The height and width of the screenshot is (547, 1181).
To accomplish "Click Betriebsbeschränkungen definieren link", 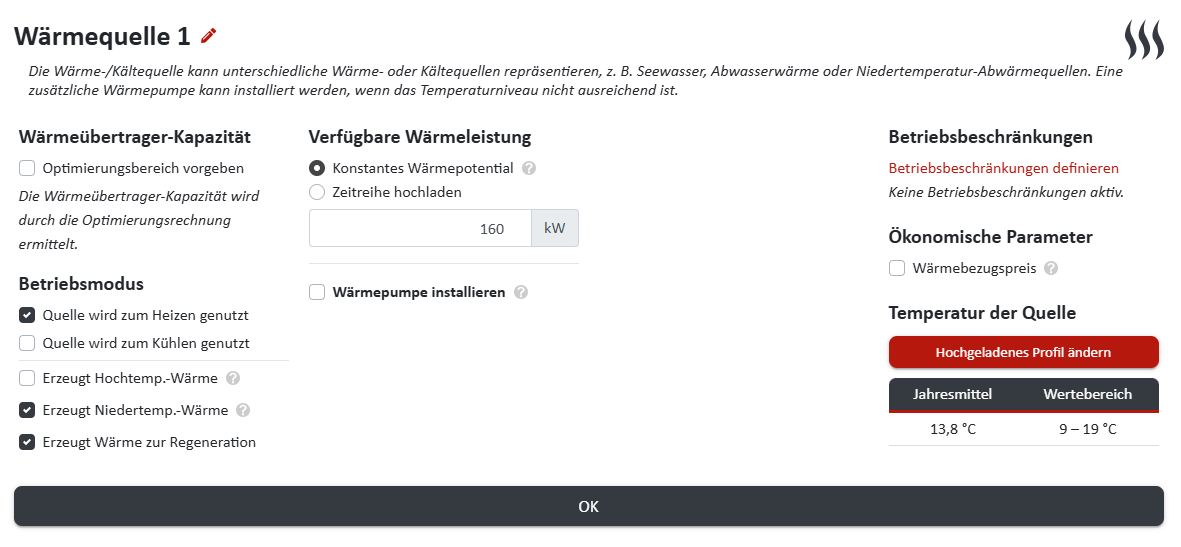I will click(x=1003, y=168).
